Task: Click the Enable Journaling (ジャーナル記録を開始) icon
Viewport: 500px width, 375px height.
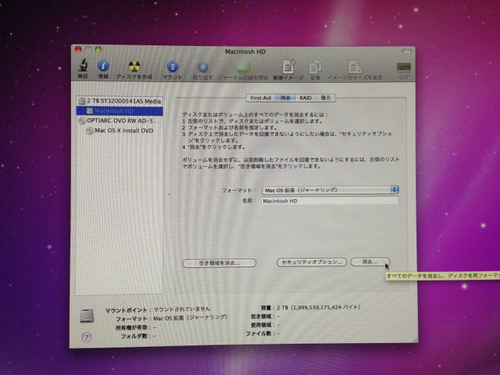Action: [x=243, y=67]
